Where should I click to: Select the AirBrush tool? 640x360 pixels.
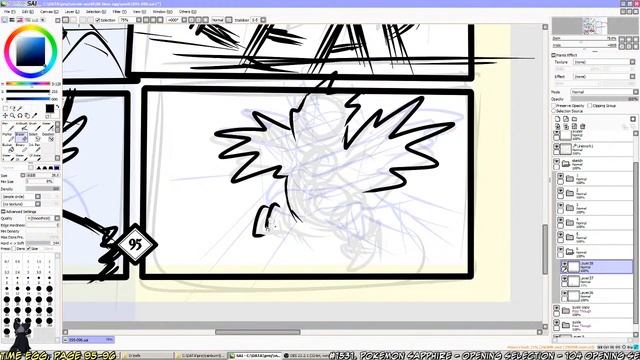click(21, 127)
